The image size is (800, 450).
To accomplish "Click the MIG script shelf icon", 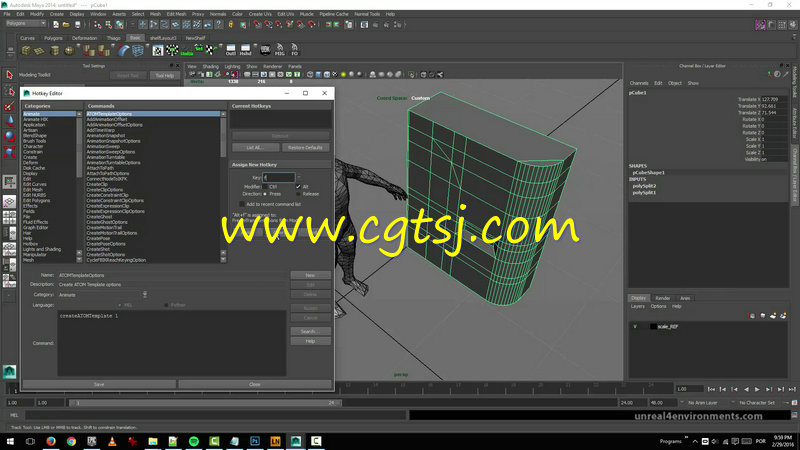I will click(x=280, y=50).
